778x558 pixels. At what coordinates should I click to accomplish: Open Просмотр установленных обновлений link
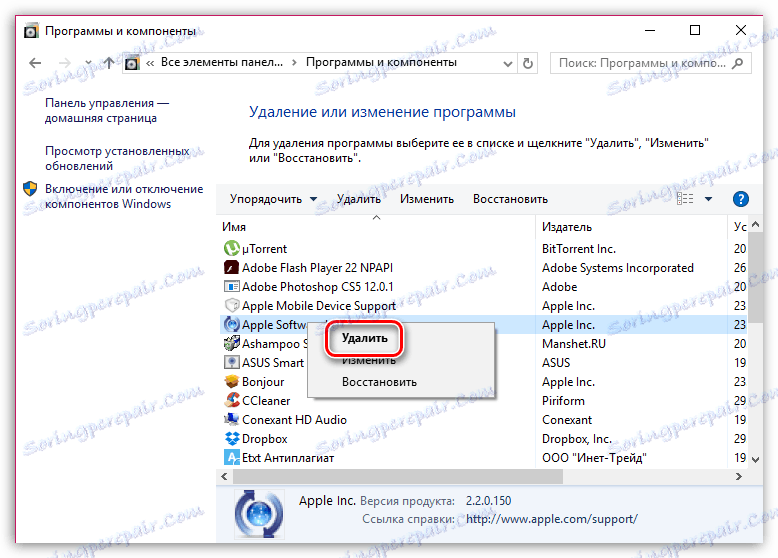click(x=118, y=158)
